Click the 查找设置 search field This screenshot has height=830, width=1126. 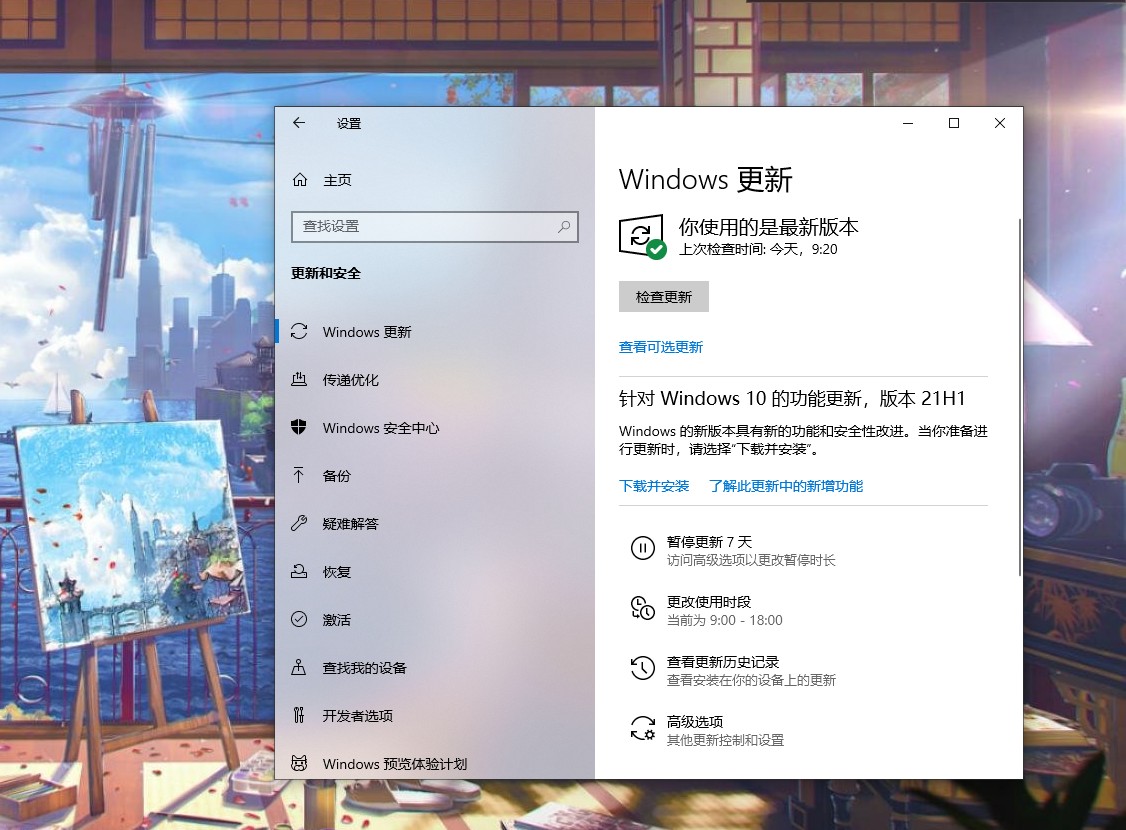click(x=434, y=227)
